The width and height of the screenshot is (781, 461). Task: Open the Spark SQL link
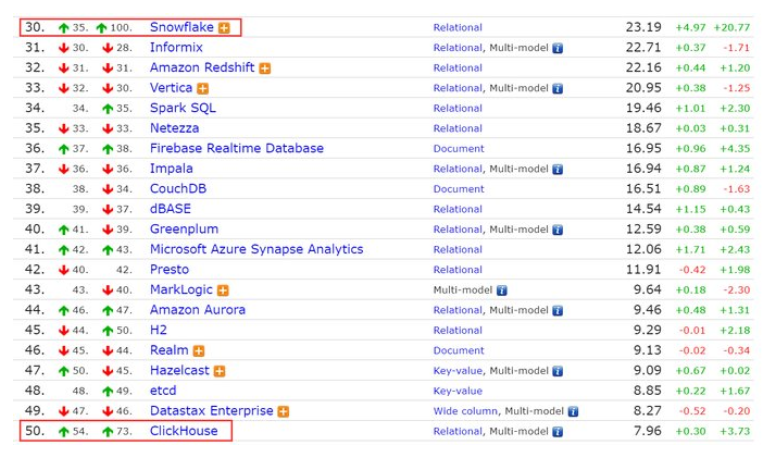[183, 108]
